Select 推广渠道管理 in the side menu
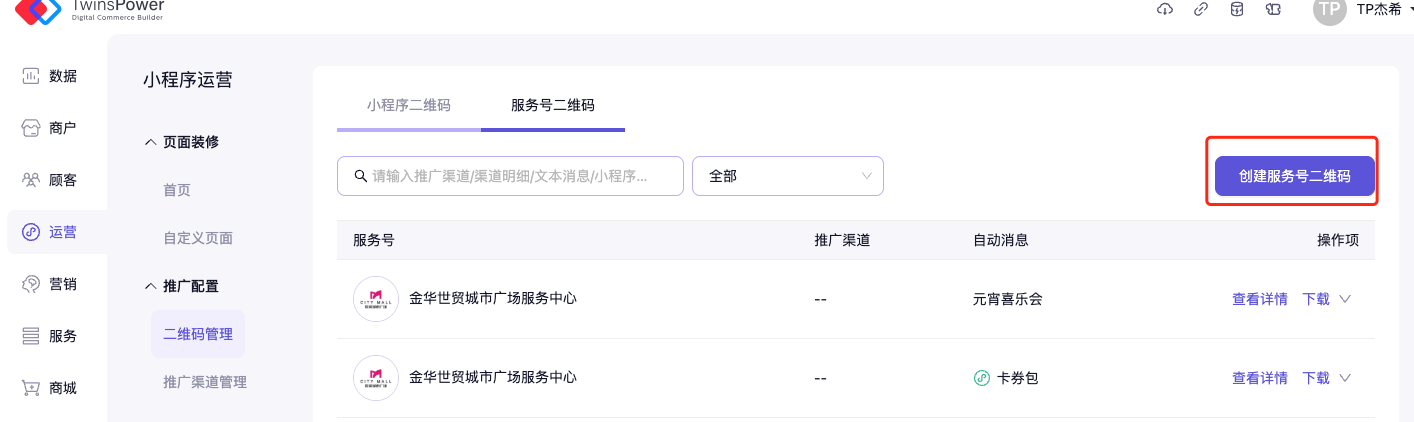This screenshot has width=1414, height=422. (205, 382)
